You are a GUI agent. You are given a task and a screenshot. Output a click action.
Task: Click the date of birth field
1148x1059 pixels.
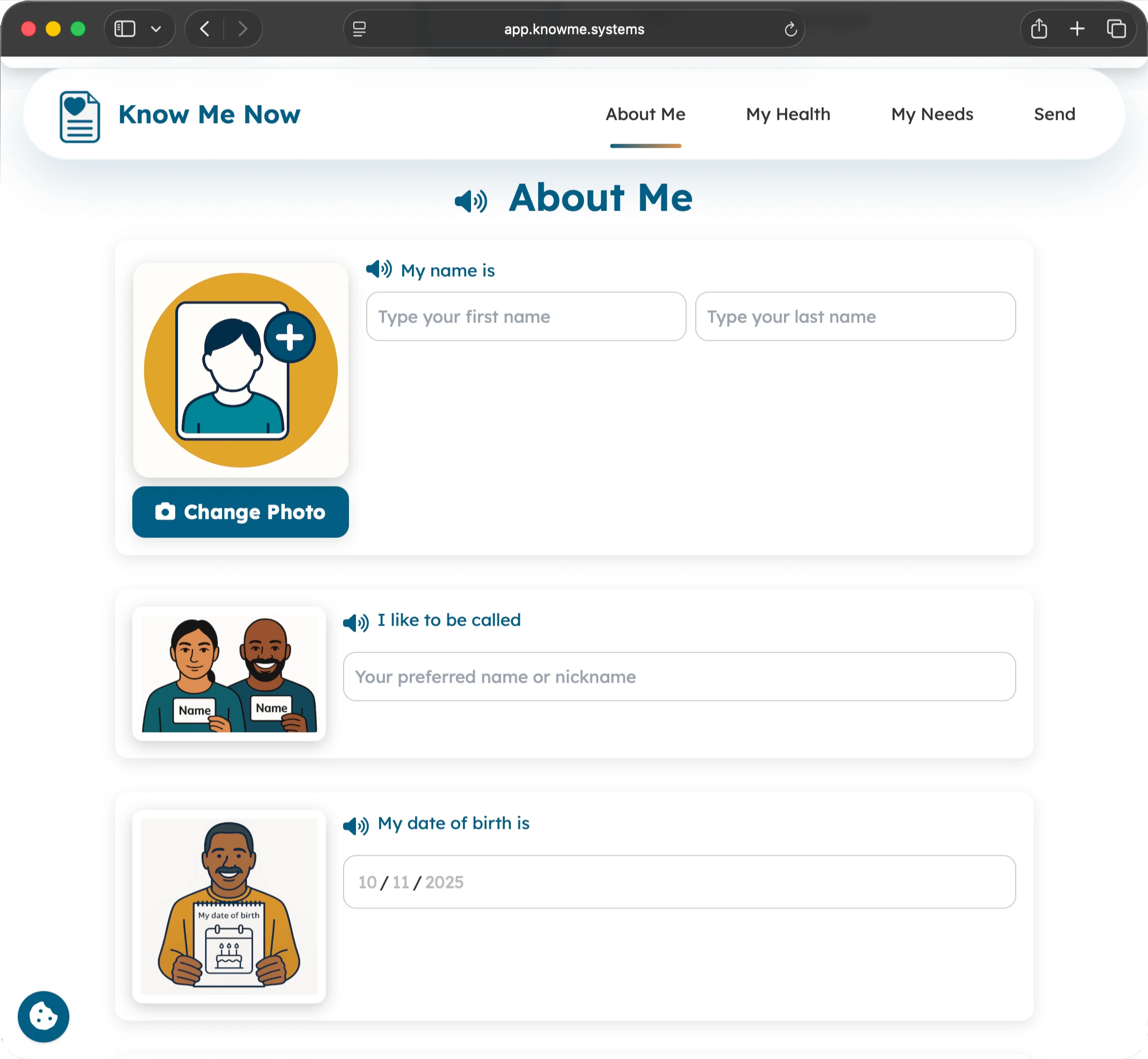point(679,882)
